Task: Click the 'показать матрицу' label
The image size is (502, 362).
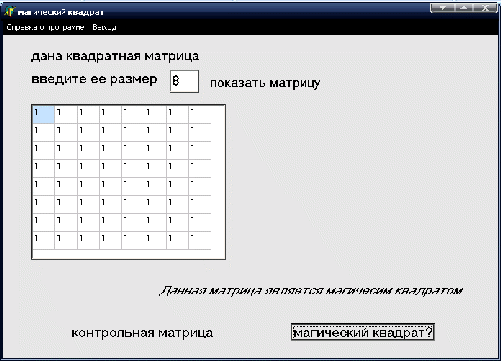Action: (265, 83)
